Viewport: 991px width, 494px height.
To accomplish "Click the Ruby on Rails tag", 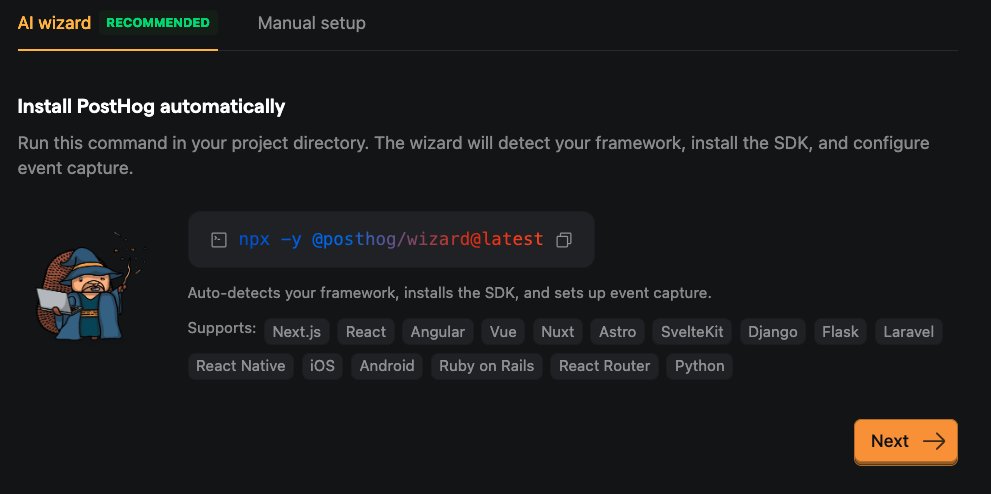I will point(487,366).
